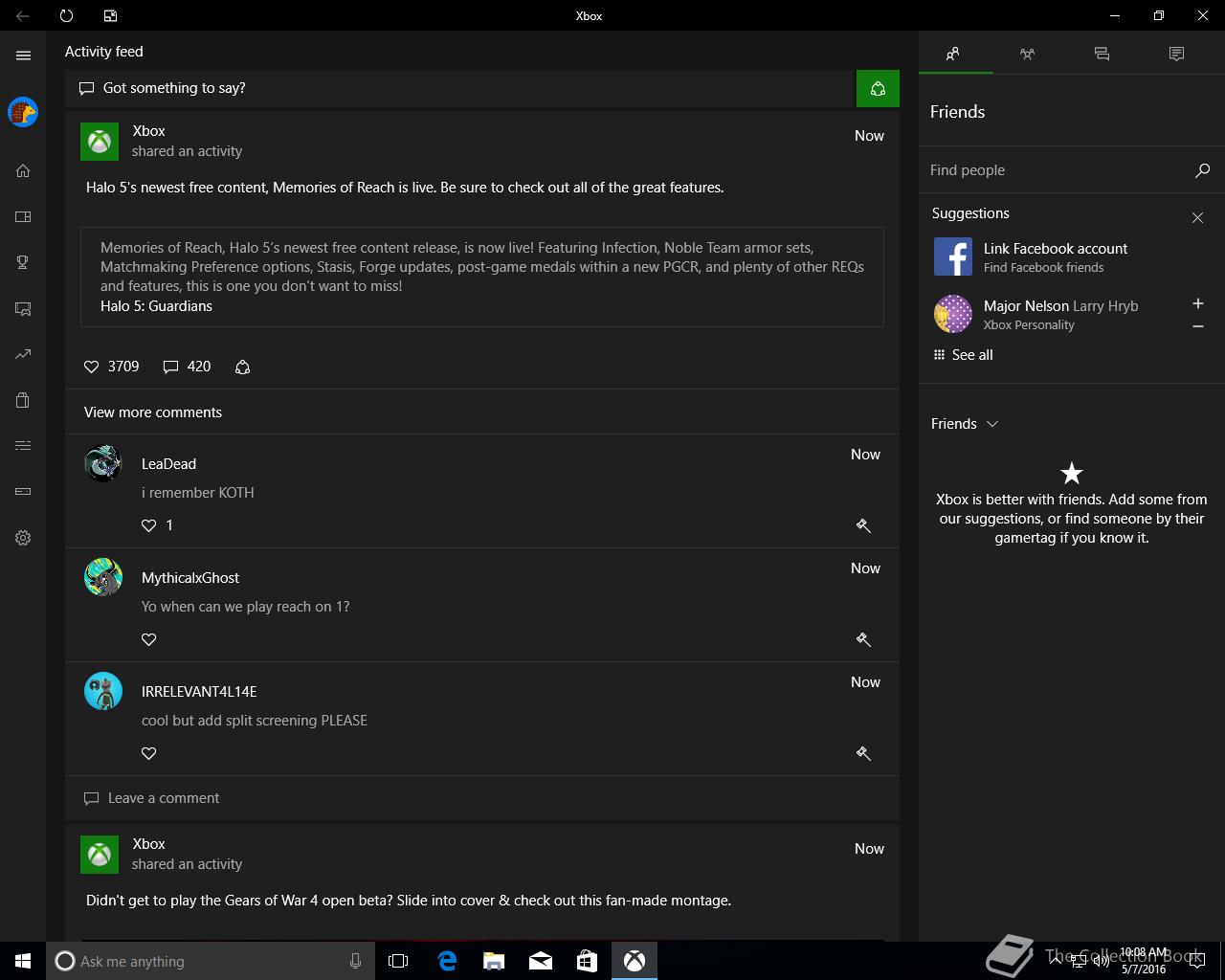
Task: Click the Find people search field
Action: pos(1058,170)
